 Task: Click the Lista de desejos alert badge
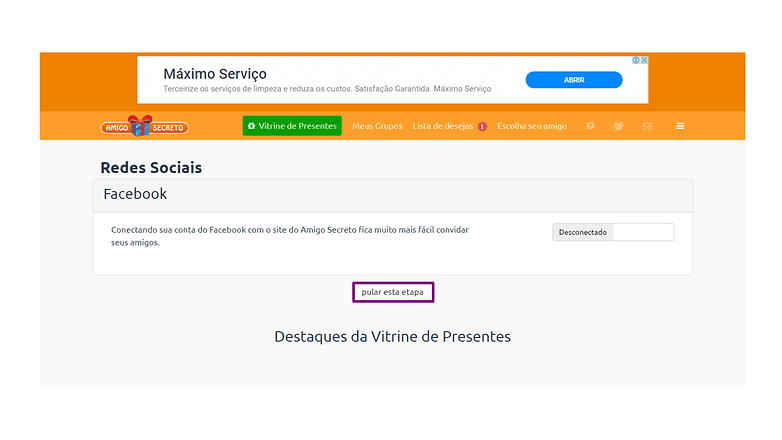[x=482, y=127]
